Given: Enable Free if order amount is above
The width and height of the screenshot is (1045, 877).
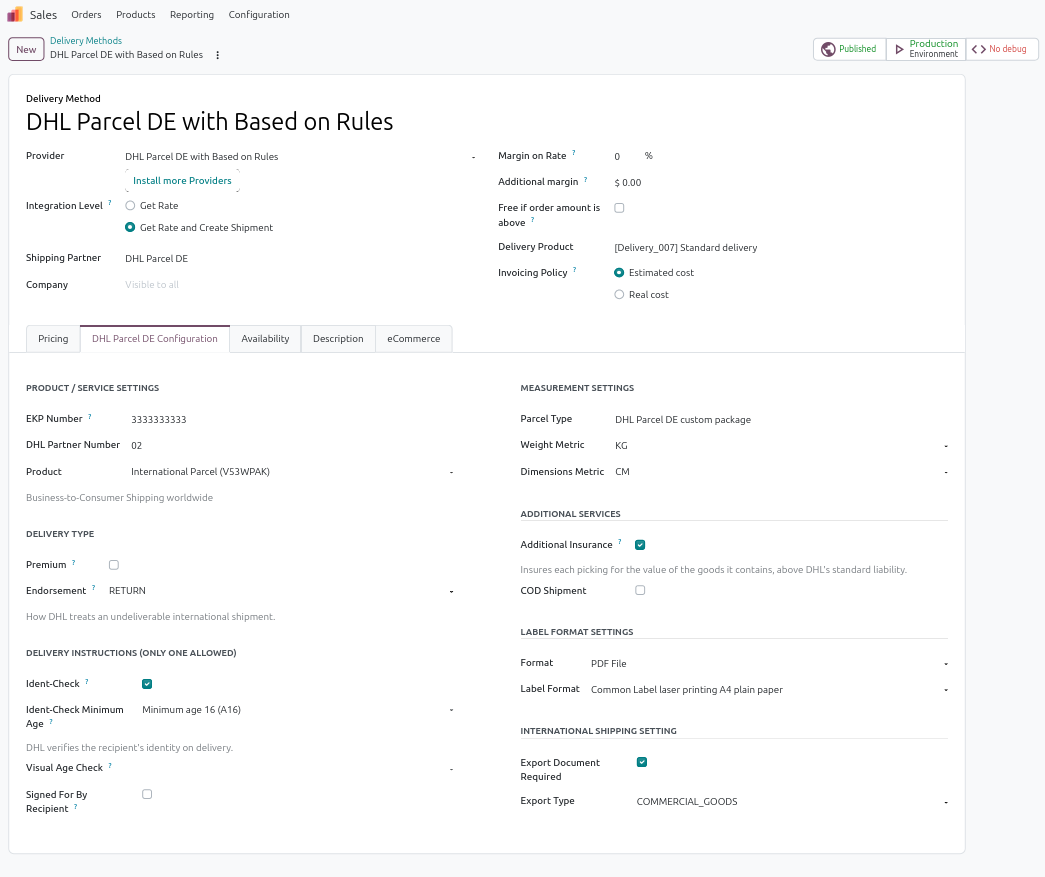Looking at the screenshot, I should 619,208.
